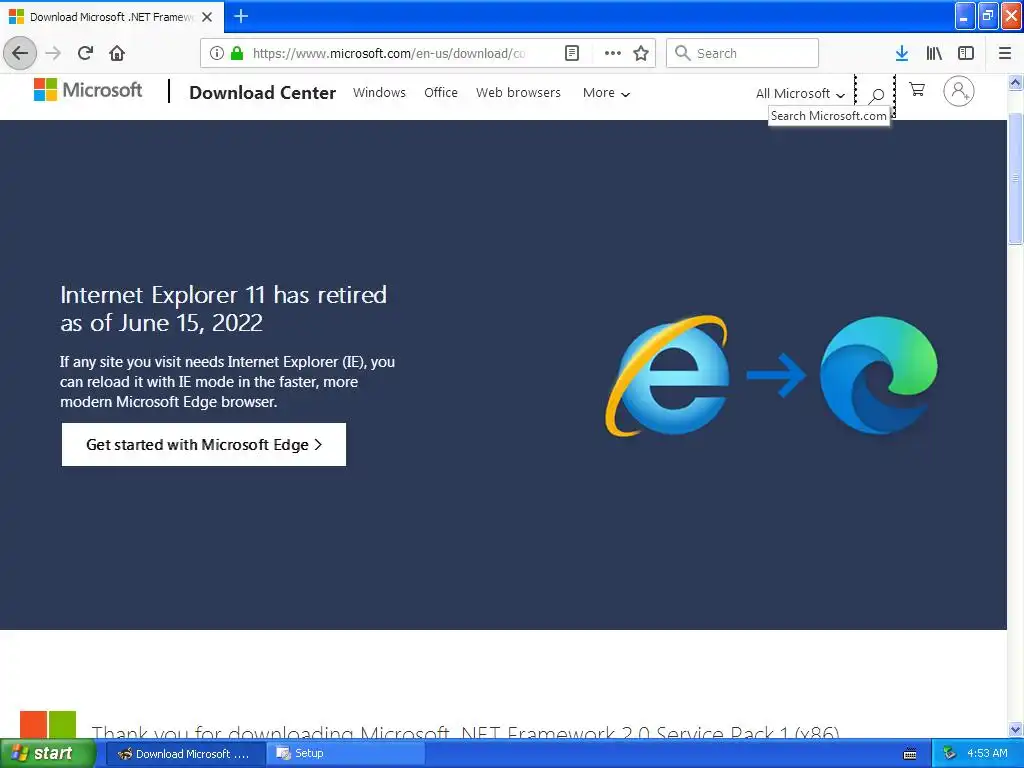Open page actions three-dot menu
The height and width of the screenshot is (768, 1024).
pyautogui.click(x=613, y=53)
